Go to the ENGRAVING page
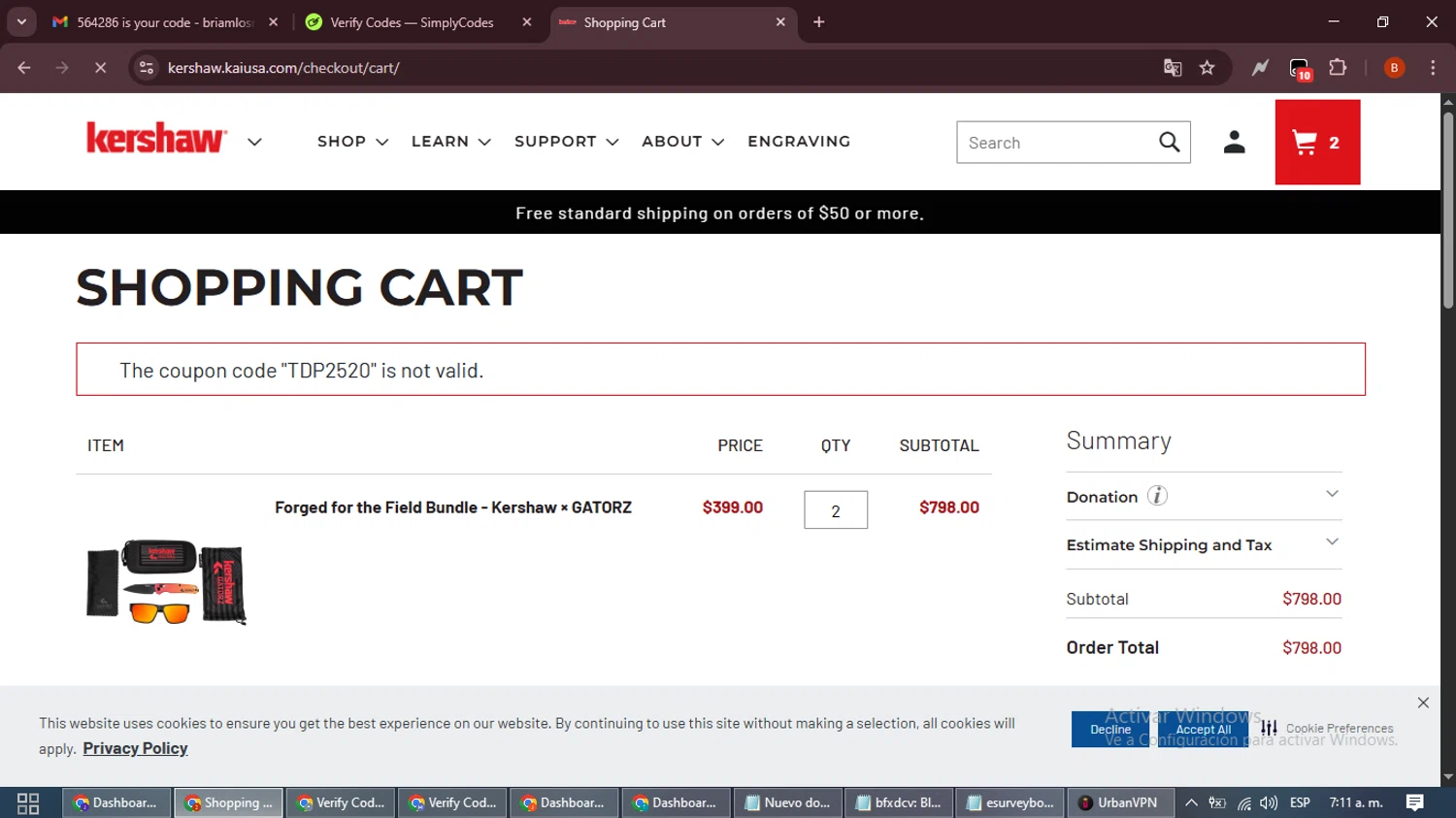Viewport: 1456px width, 818px height. (799, 142)
